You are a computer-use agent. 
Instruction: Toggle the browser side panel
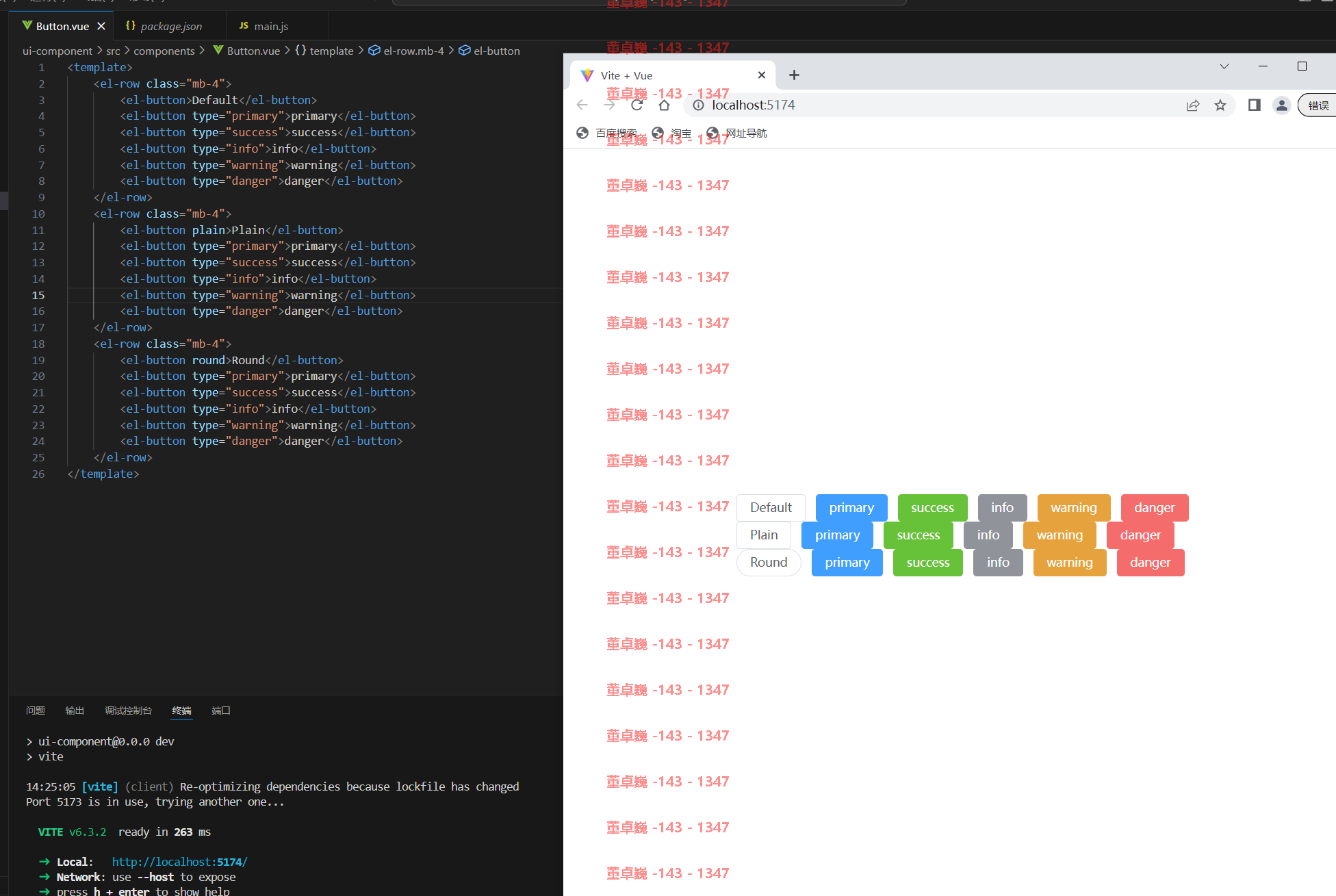[x=1255, y=105]
